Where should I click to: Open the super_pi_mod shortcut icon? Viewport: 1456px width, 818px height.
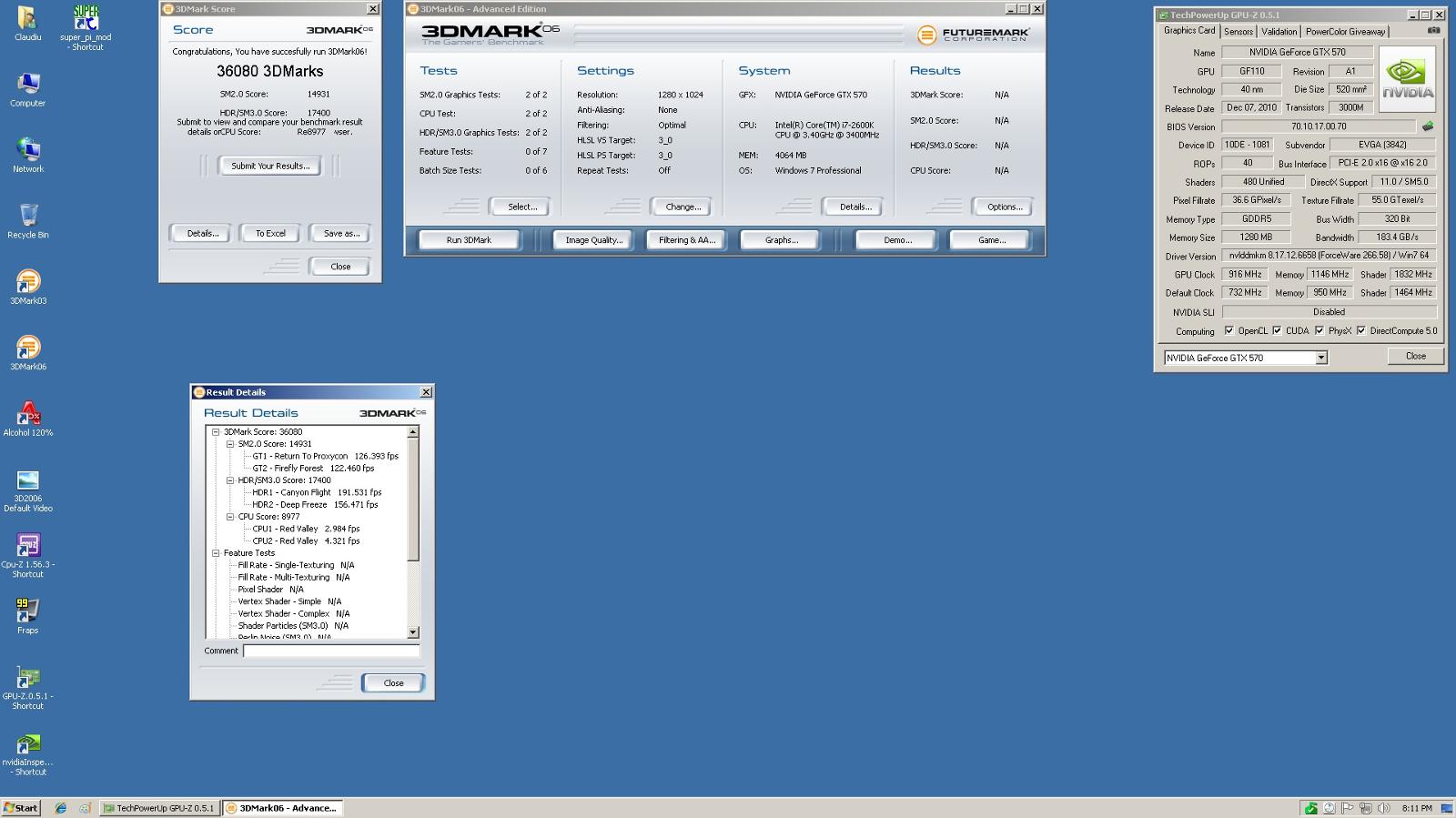click(x=86, y=27)
